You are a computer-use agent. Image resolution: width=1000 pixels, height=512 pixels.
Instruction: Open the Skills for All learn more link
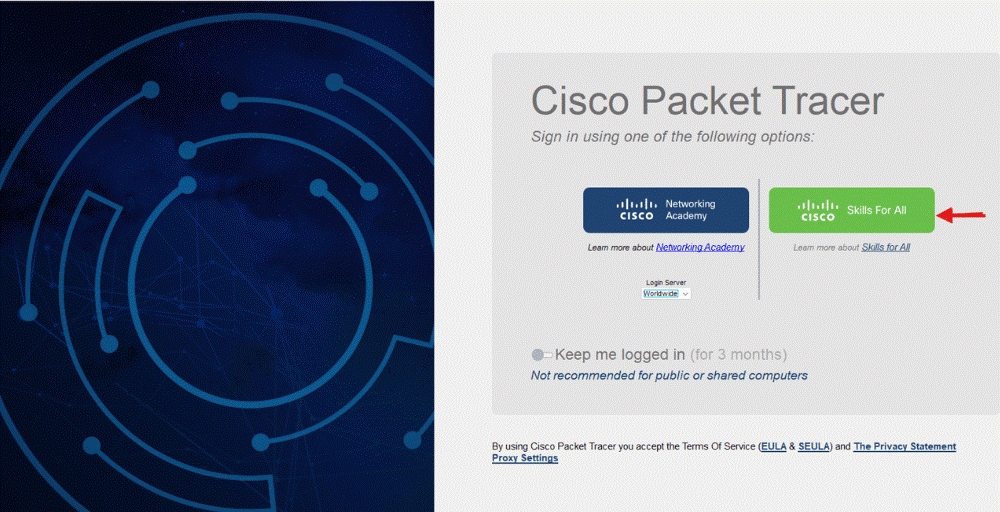coord(886,247)
